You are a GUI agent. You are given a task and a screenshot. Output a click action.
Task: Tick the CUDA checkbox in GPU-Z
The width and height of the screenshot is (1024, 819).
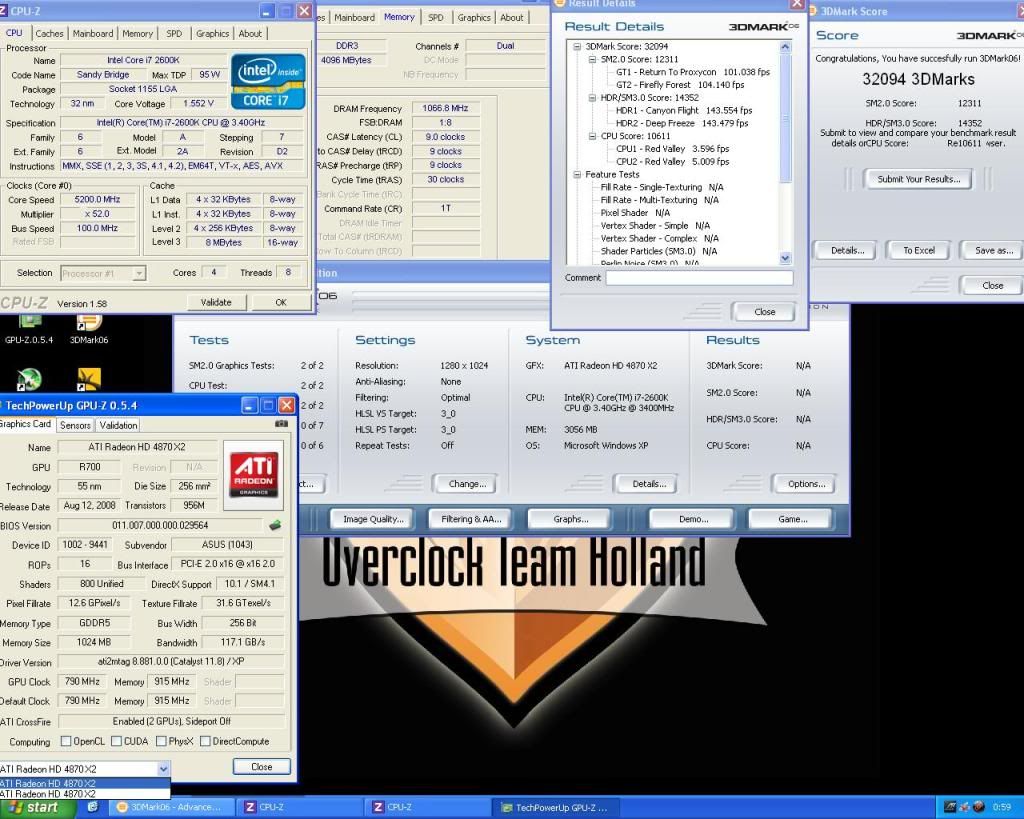116,741
